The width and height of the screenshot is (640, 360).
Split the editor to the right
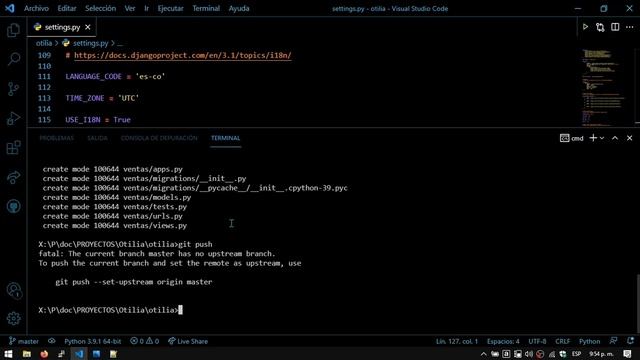[x=615, y=27]
